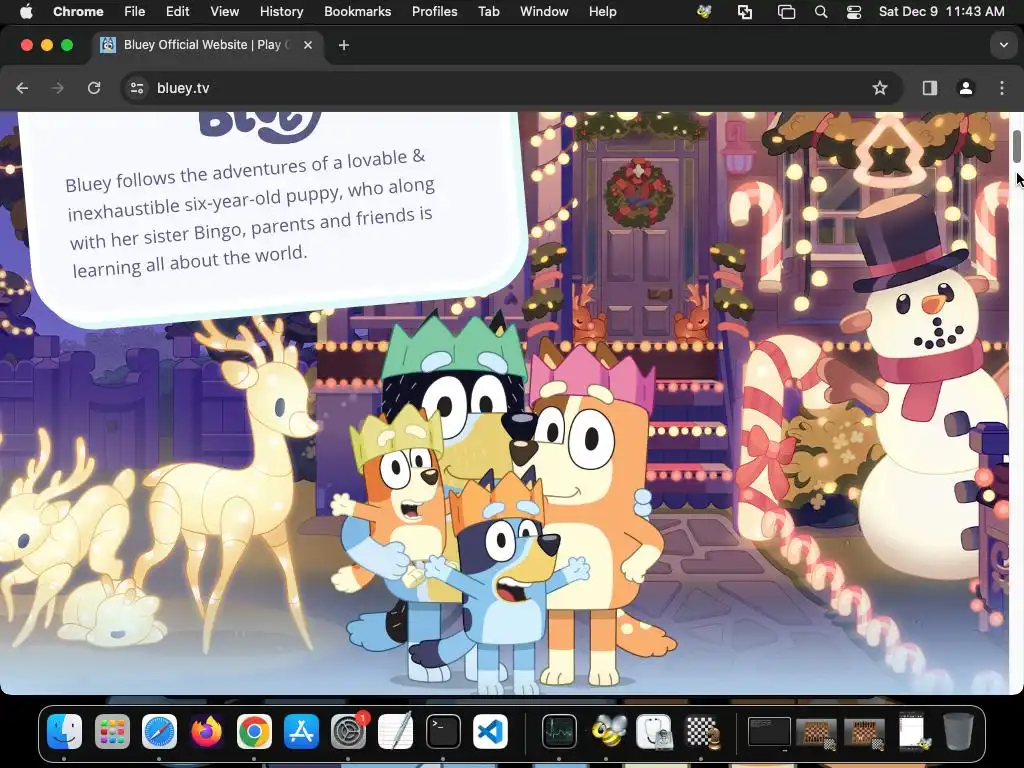Open Control Center in menu bar

coord(854,12)
